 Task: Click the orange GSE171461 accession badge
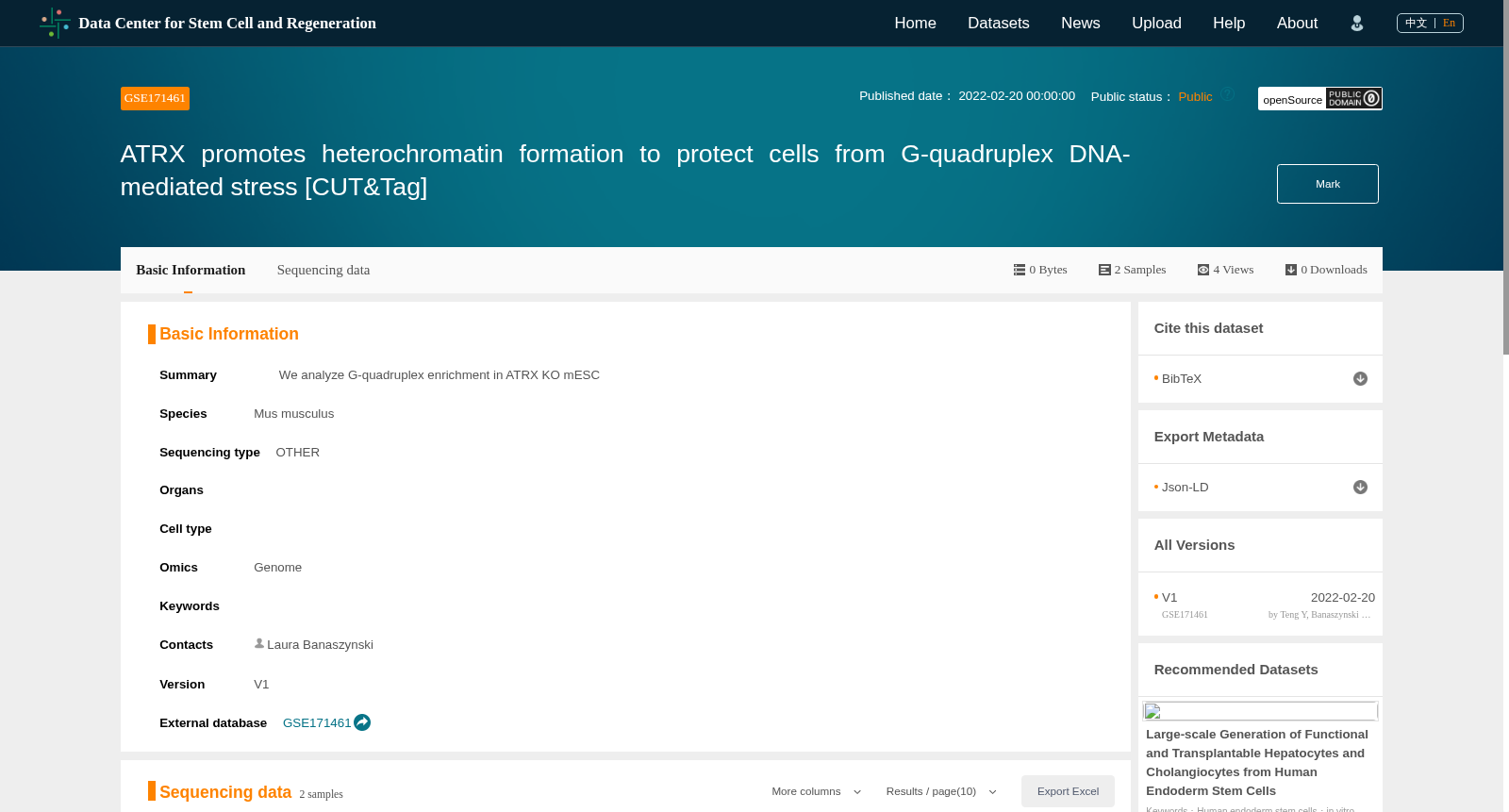155,98
